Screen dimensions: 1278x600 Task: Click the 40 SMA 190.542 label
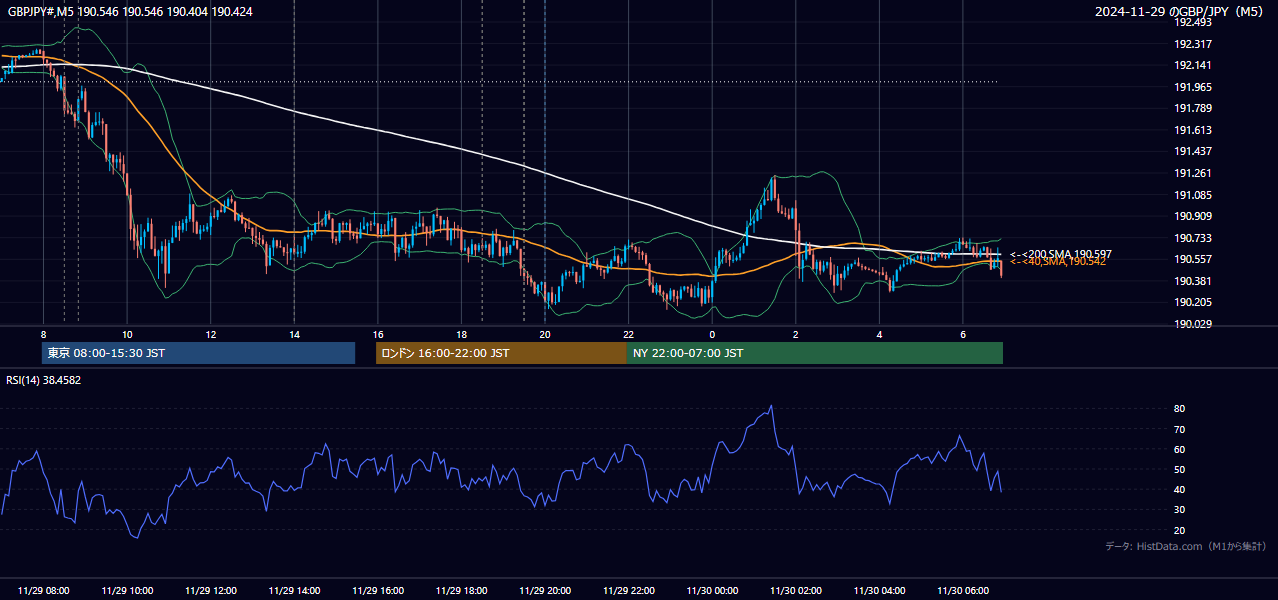point(1058,261)
